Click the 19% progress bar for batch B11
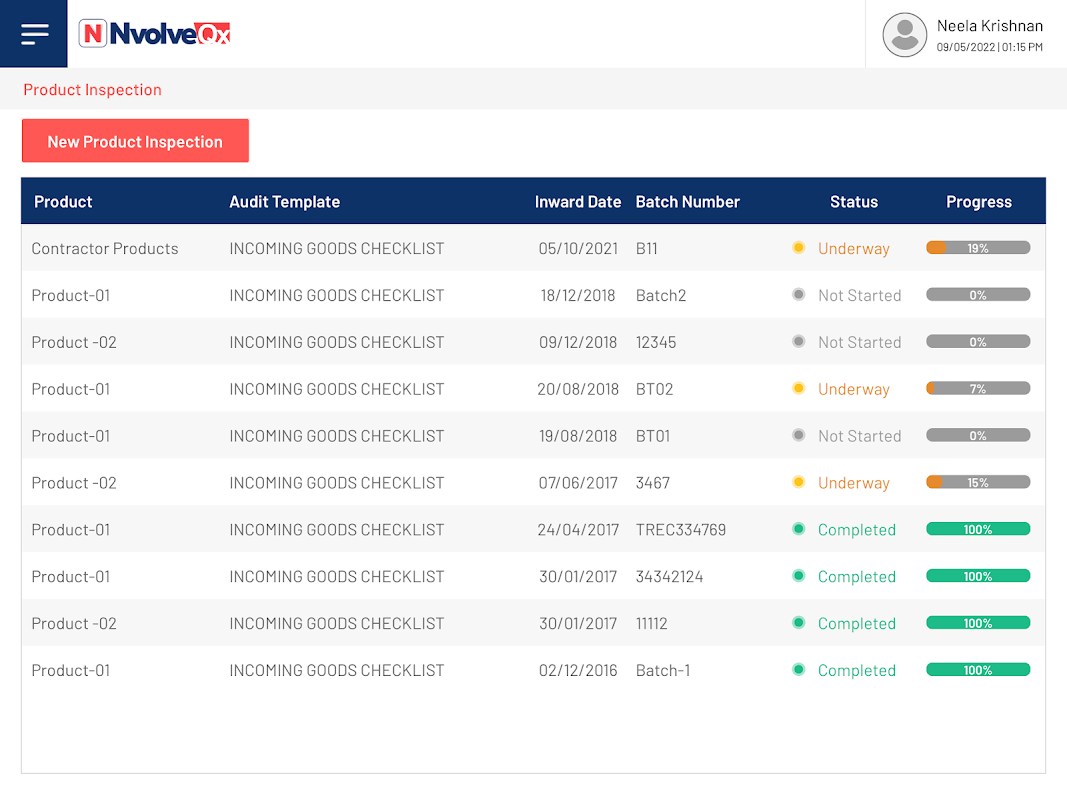The image size is (1067, 800). point(978,248)
